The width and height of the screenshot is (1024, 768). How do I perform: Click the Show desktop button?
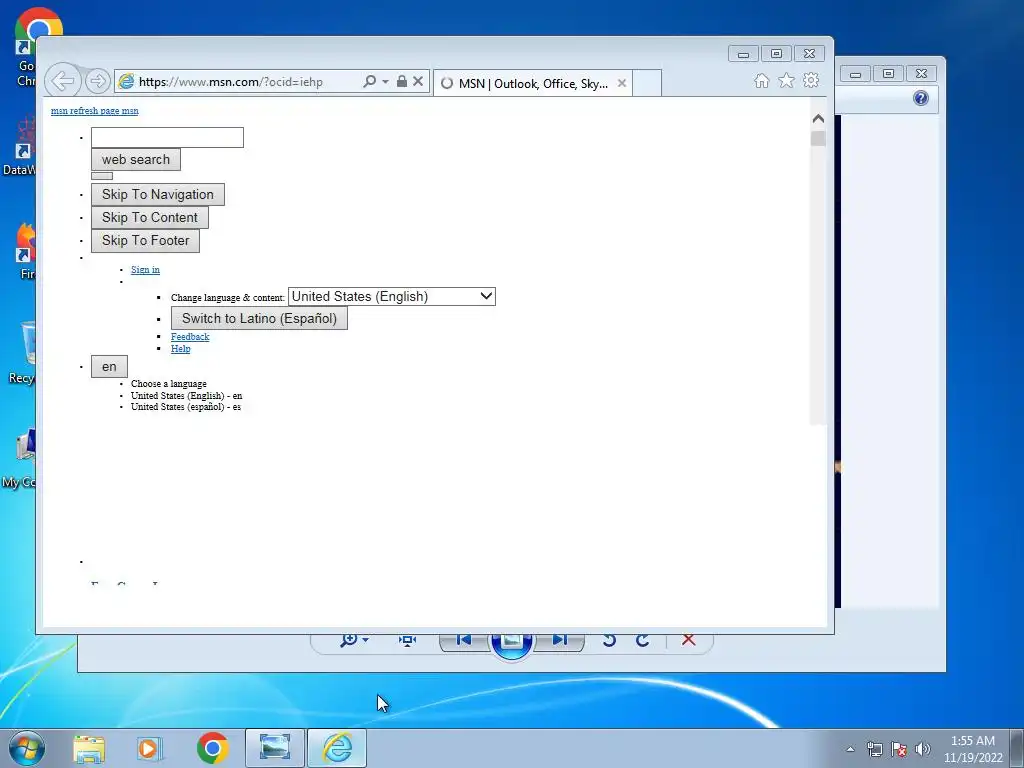point(1017,748)
